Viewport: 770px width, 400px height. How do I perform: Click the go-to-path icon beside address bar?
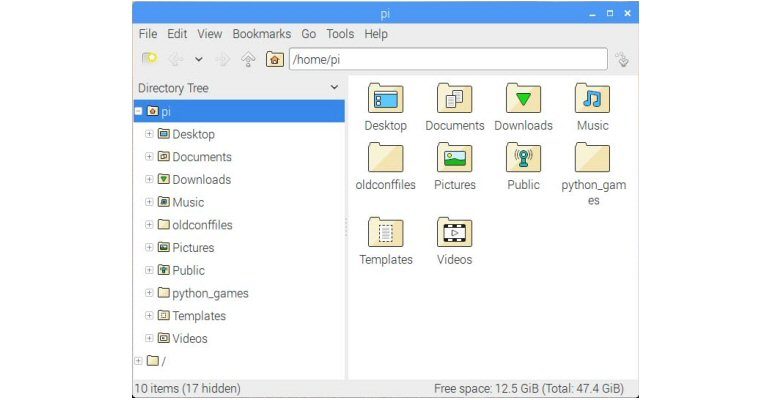coord(622,60)
